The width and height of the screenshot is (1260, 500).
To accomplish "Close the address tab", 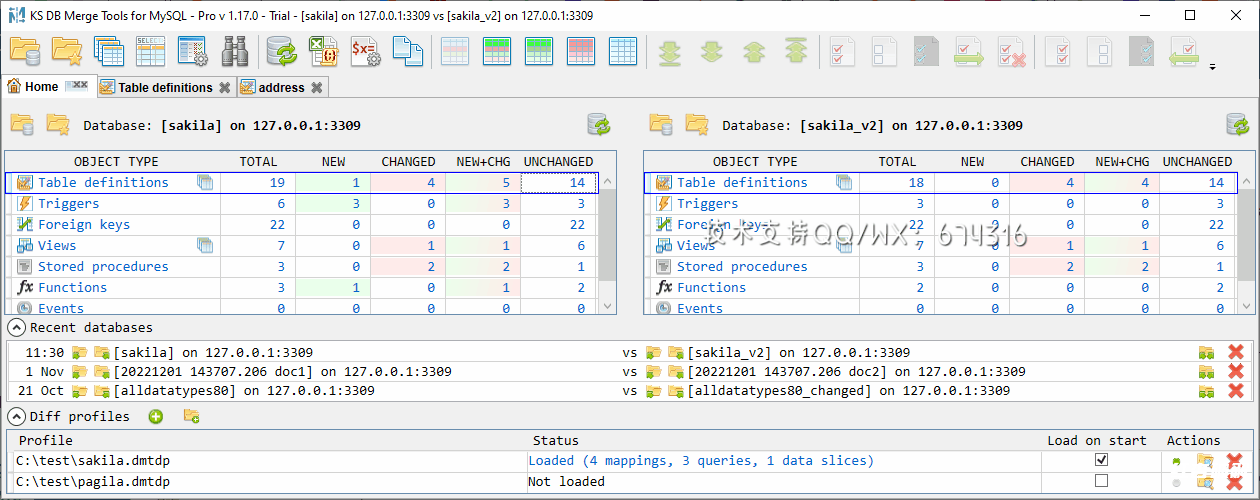I will pos(316,87).
